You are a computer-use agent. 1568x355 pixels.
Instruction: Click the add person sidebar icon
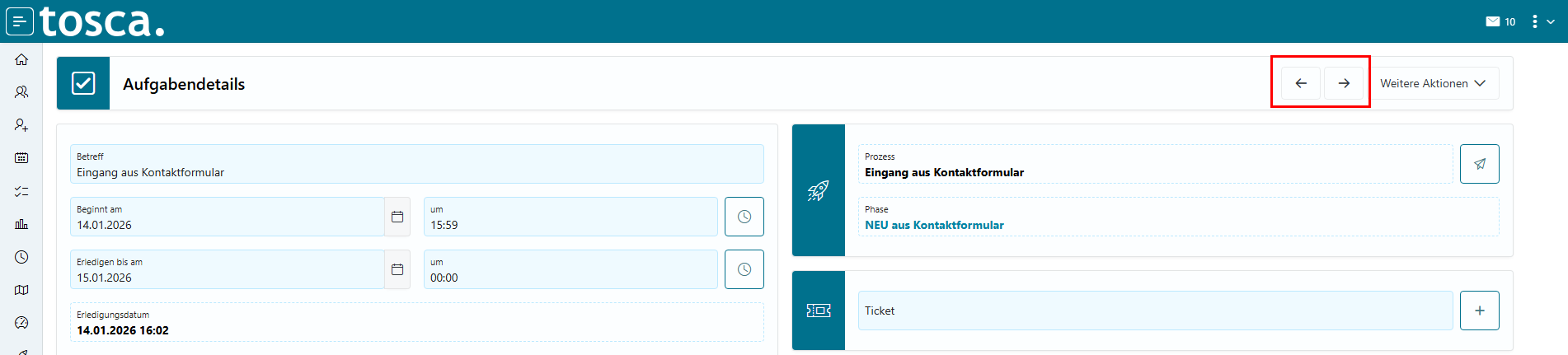click(21, 125)
